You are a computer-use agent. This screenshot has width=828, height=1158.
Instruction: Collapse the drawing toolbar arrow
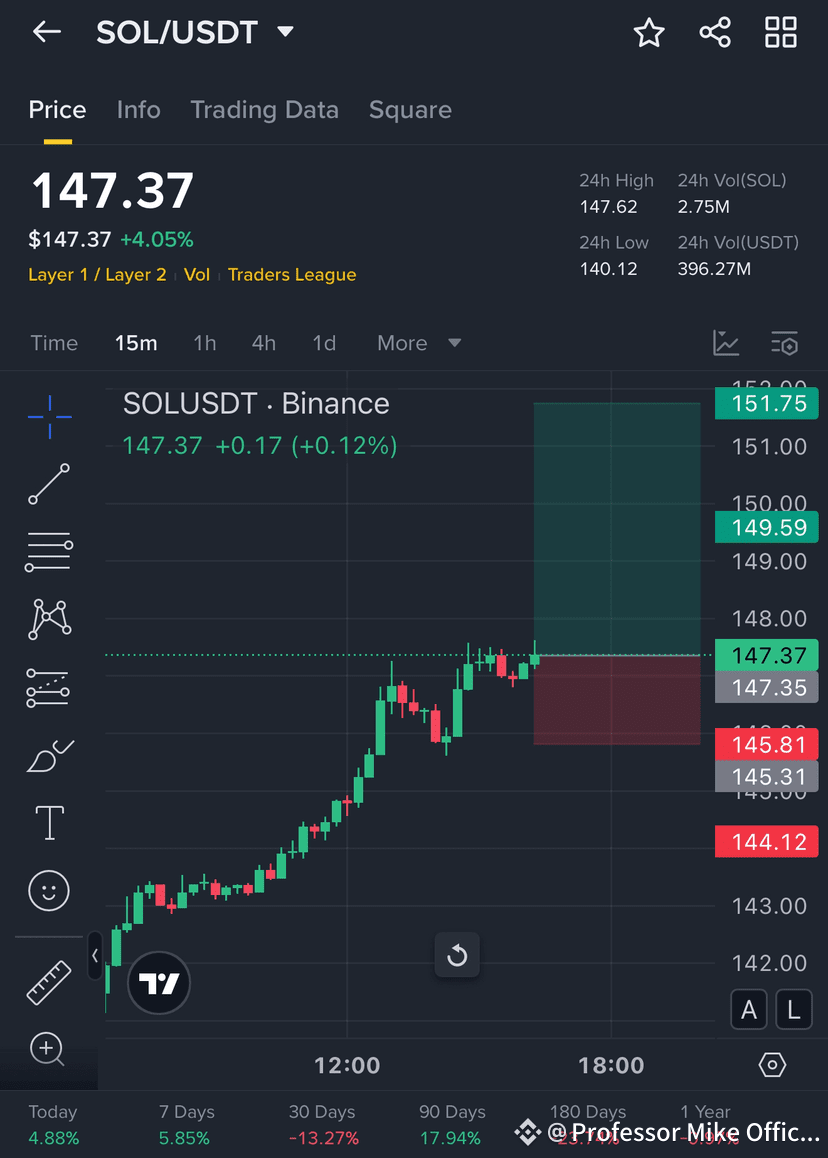tap(95, 956)
